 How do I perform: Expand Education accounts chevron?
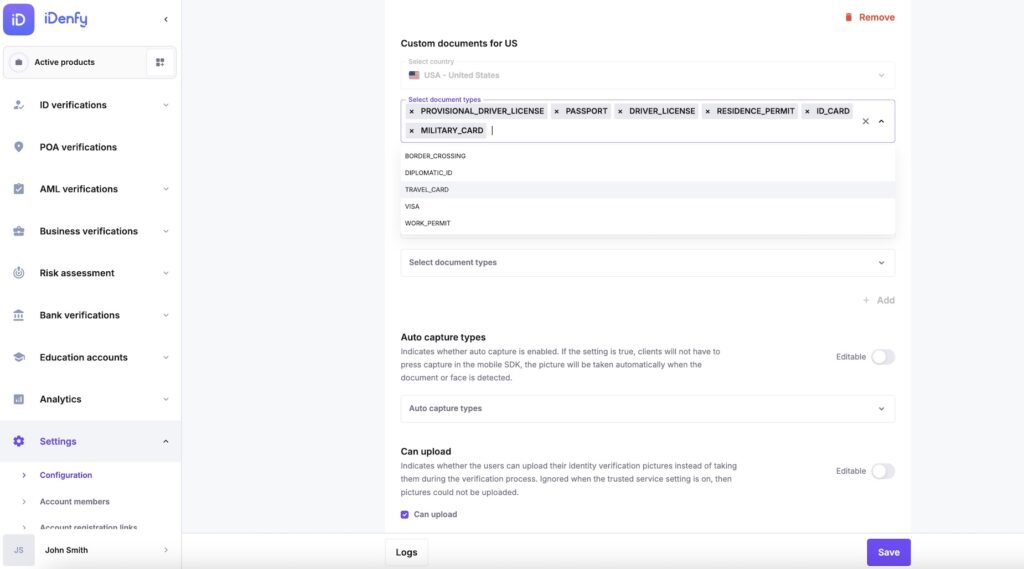click(166, 357)
